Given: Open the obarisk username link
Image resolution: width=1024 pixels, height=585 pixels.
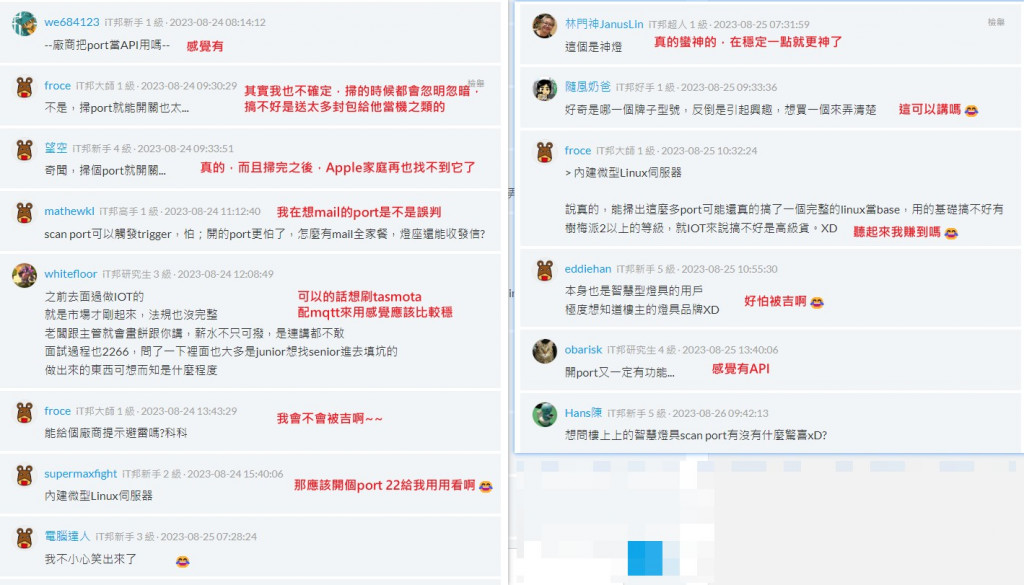Looking at the screenshot, I should click(583, 349).
